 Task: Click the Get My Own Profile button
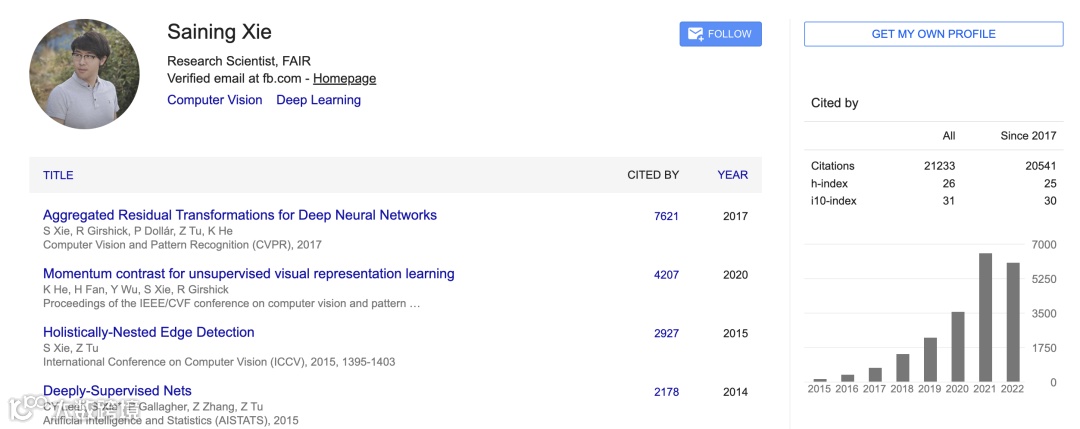[933, 34]
